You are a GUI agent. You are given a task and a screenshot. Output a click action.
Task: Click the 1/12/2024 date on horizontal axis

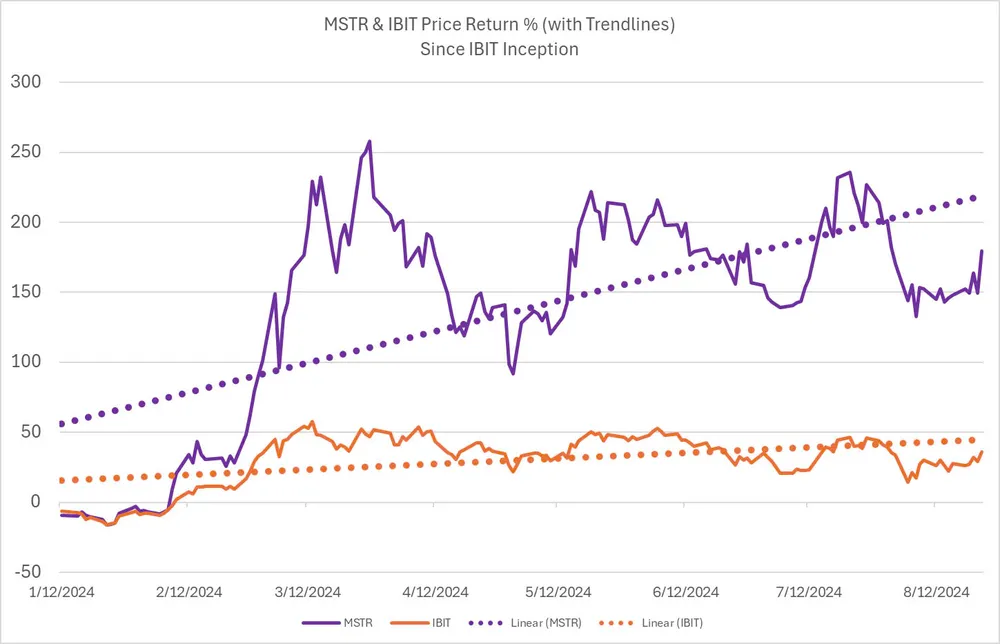tap(60, 592)
